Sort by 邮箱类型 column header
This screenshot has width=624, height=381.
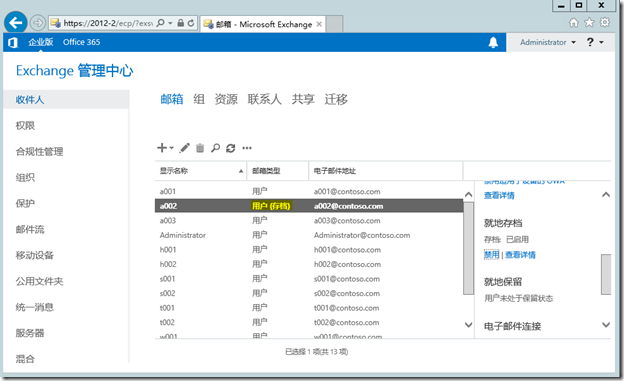click(278, 171)
